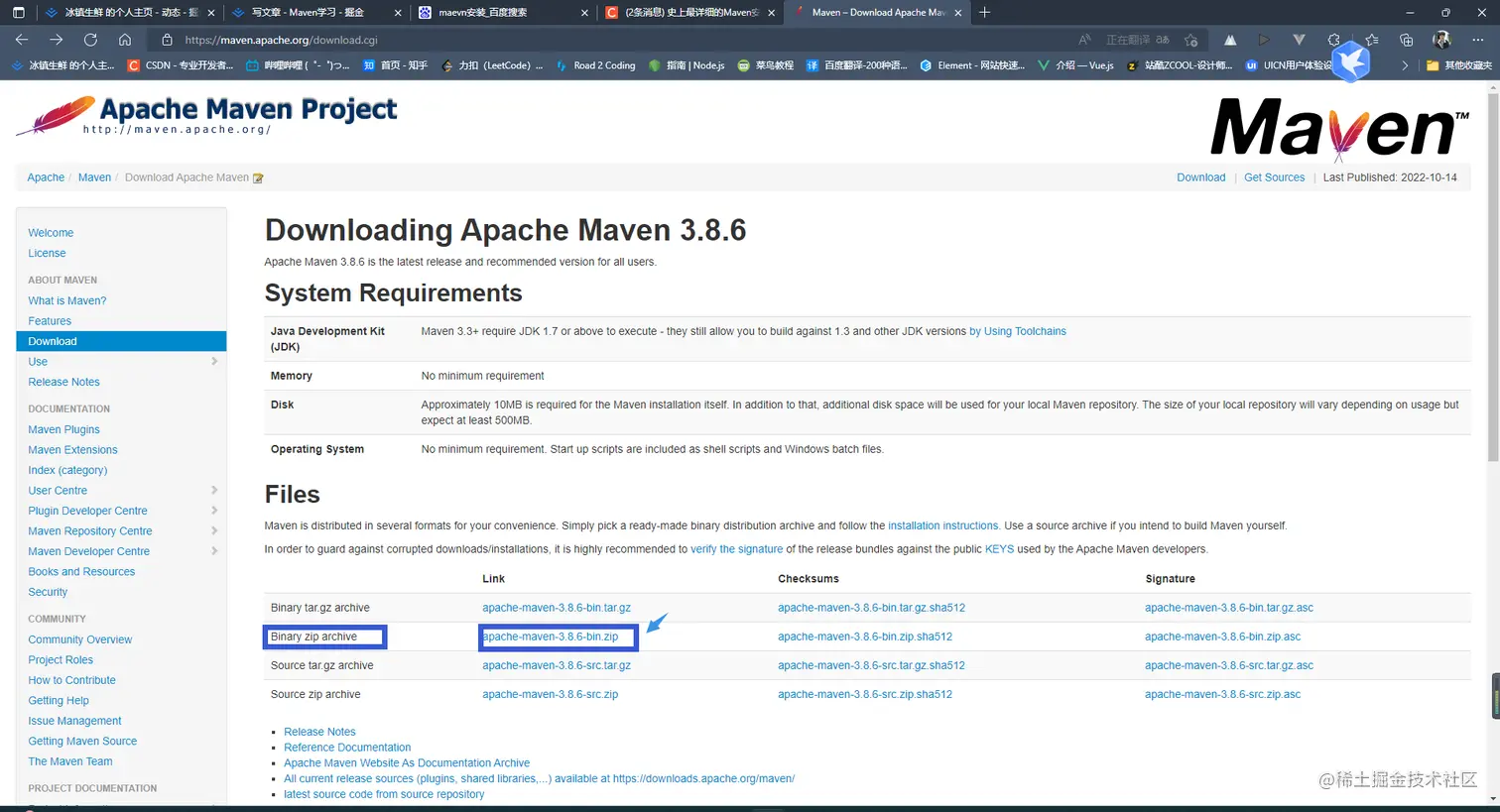
Task: Open the collections icon
Action: [1407, 40]
